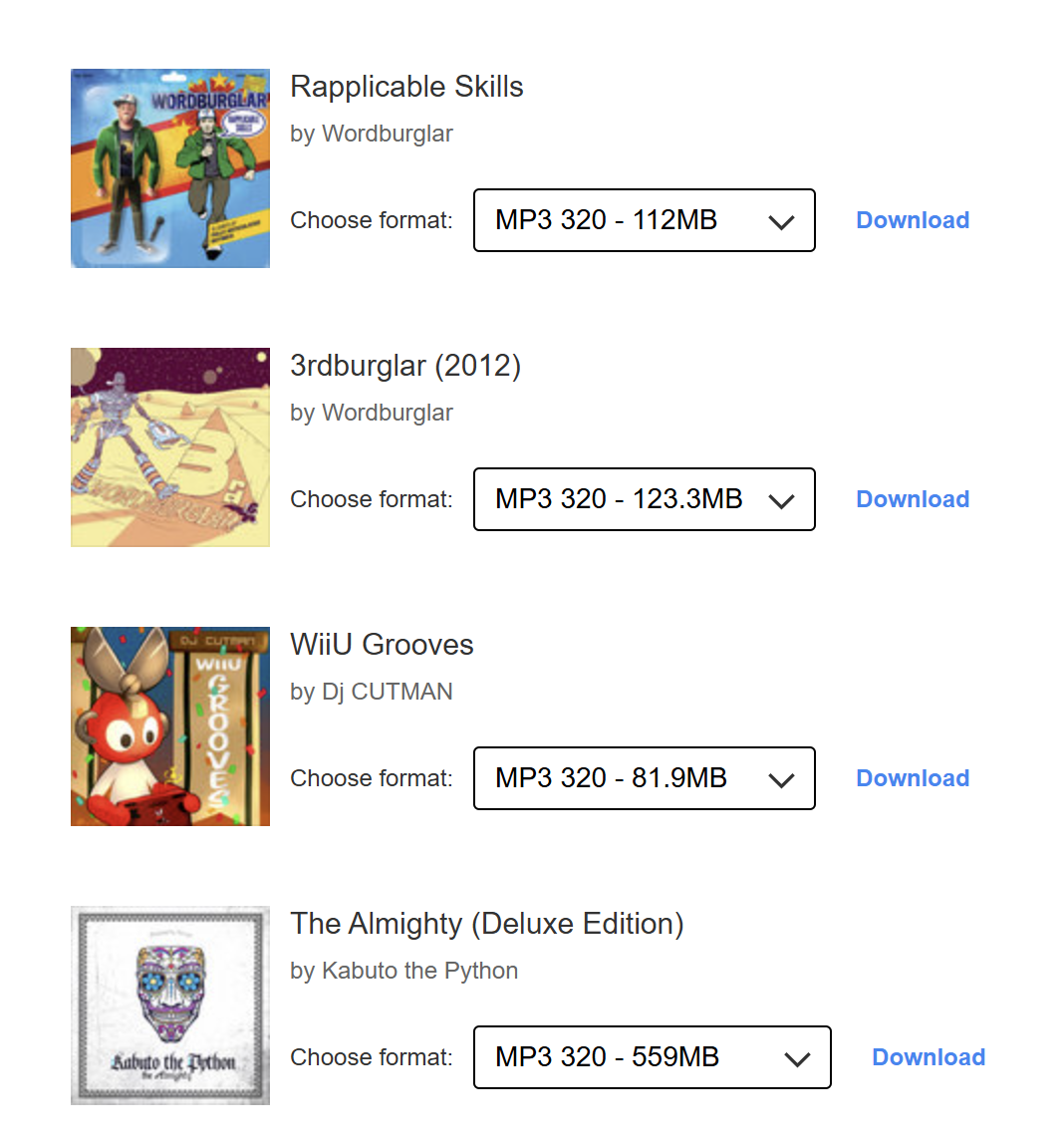The height and width of the screenshot is (1148, 1064).
Task: Click the chevron arrow beside 559MB format
Action: pyautogui.click(x=798, y=1058)
